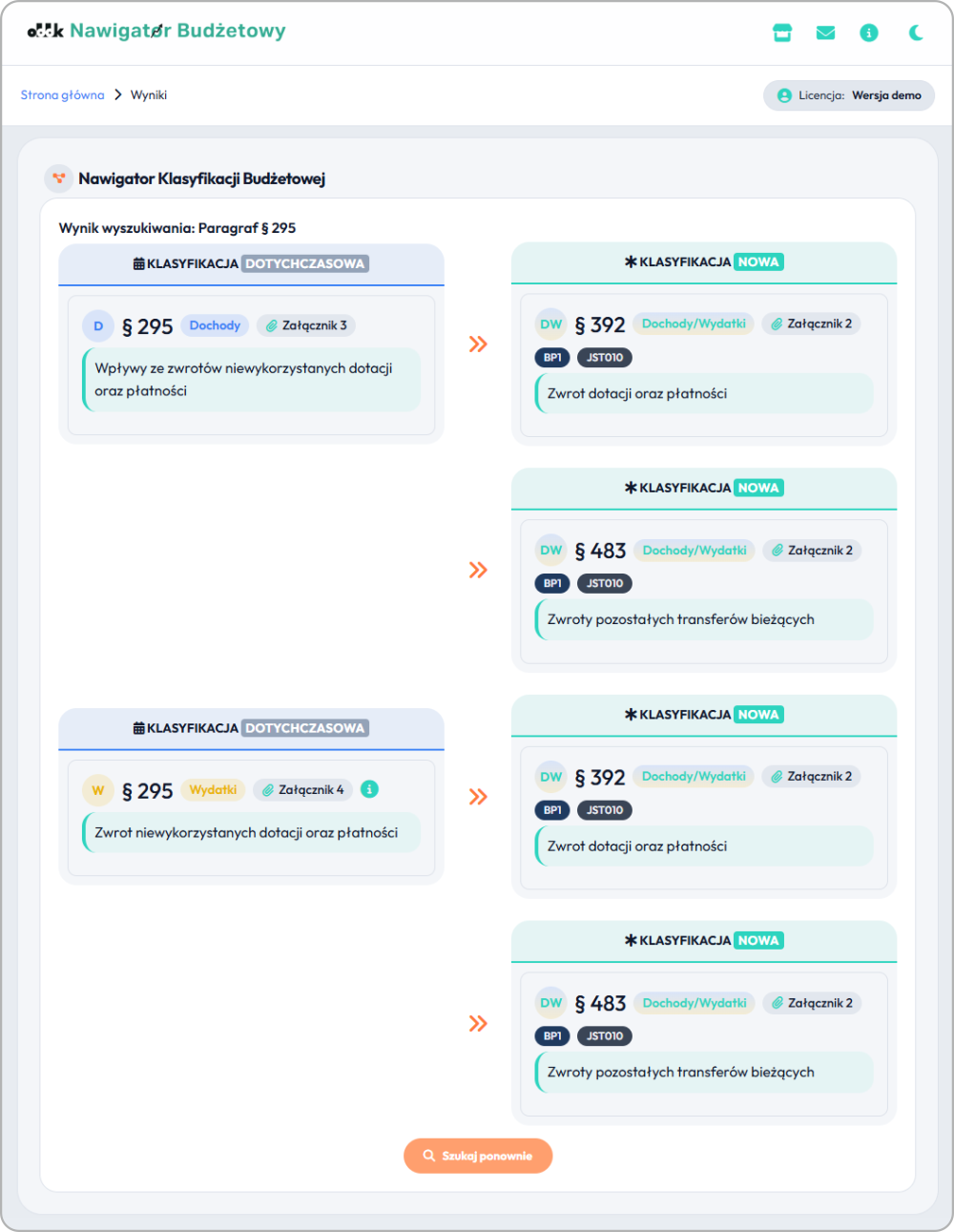Click the Szukaj ponownie button

478,1156
